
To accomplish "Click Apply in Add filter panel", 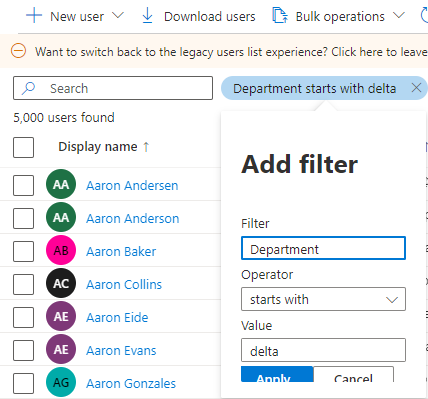I will 277,374.
